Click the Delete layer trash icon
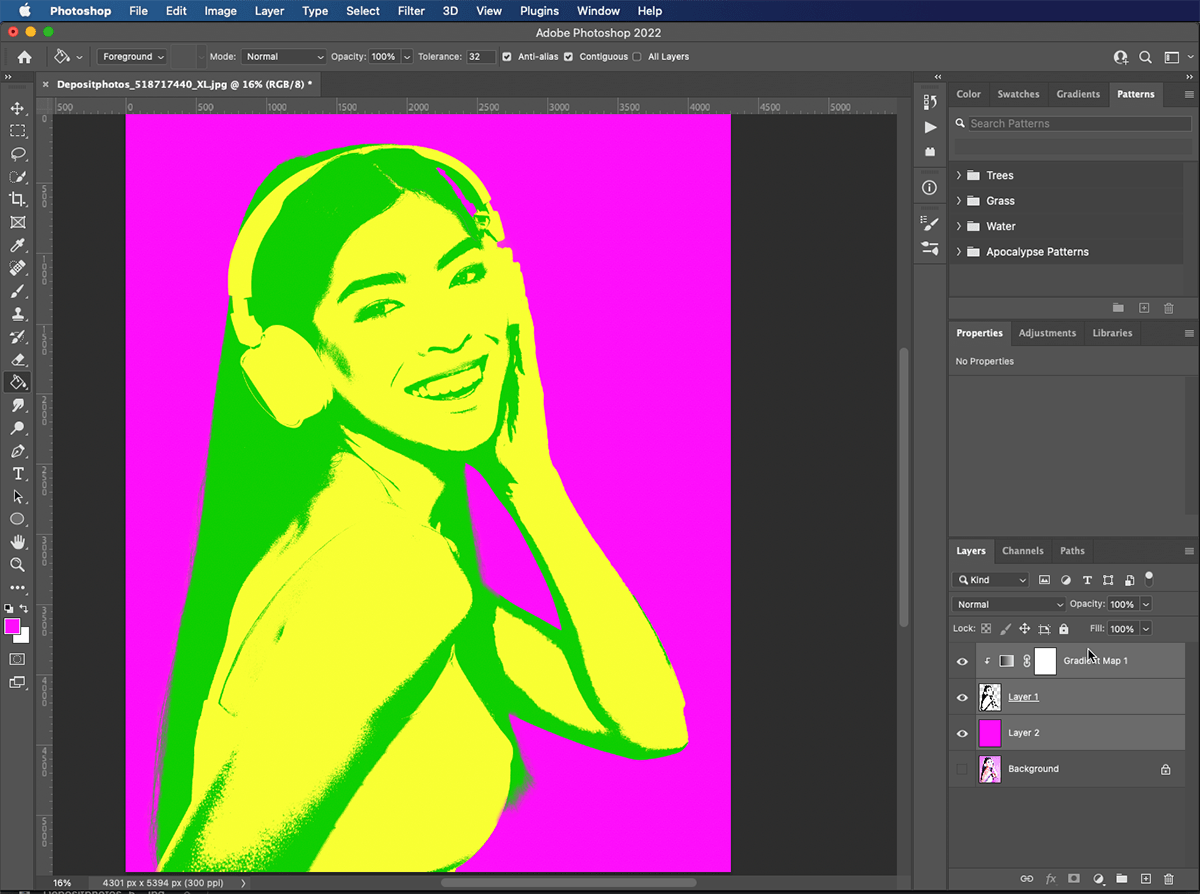 pyautogui.click(x=1168, y=878)
